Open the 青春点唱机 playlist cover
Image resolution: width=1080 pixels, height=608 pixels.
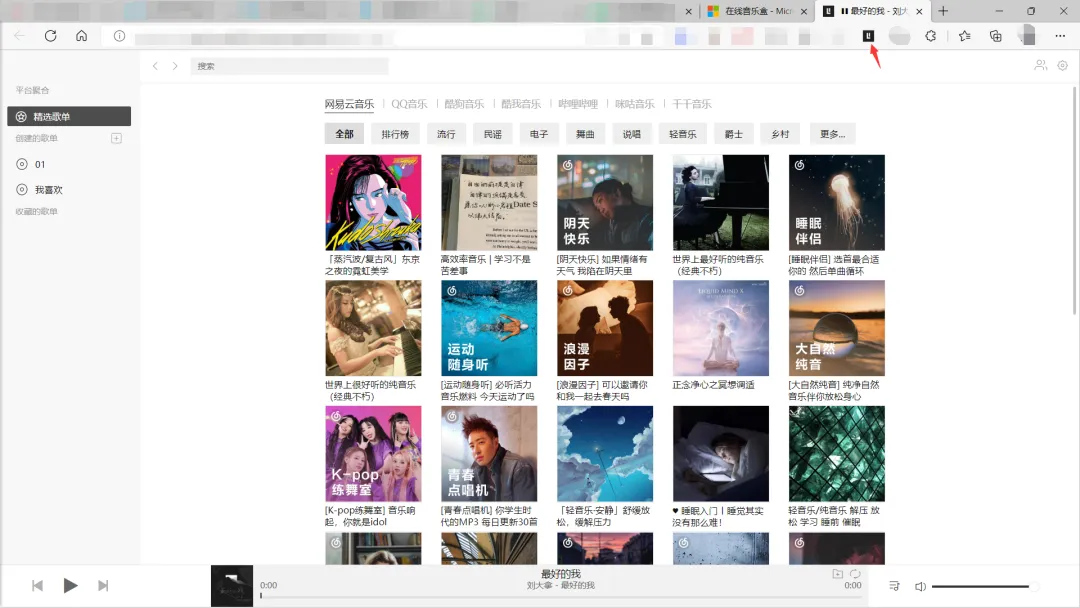(489, 454)
